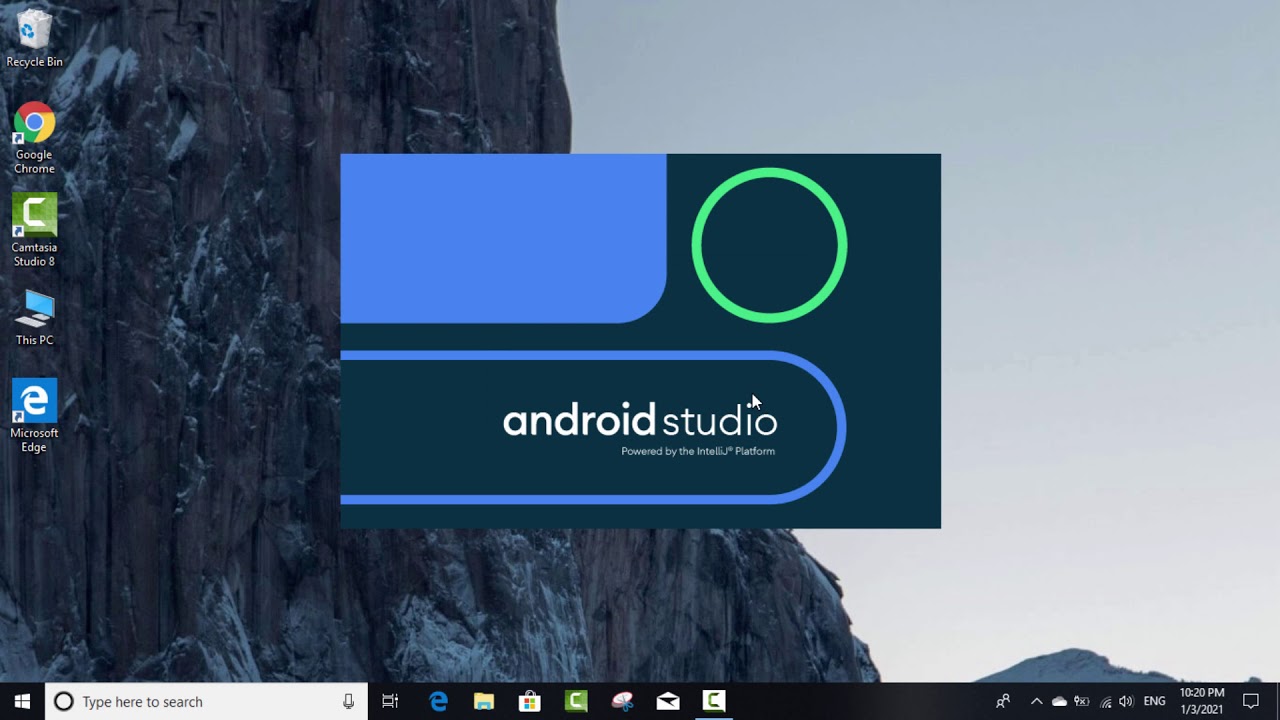The height and width of the screenshot is (720, 1280).
Task: Expand the hidden system tray icons
Action: [1036, 701]
